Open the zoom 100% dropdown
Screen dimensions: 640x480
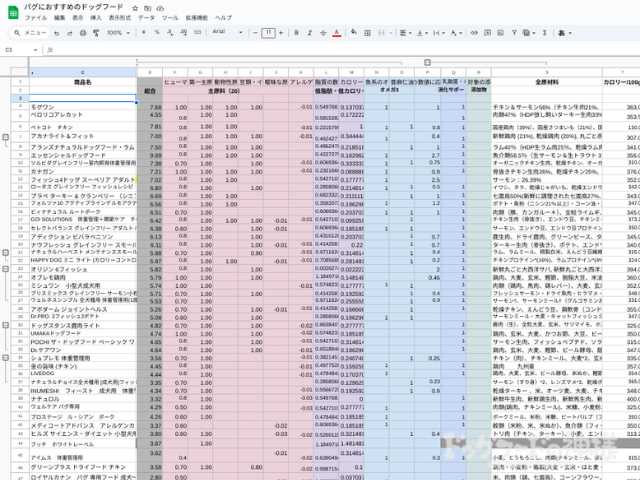pos(118,33)
